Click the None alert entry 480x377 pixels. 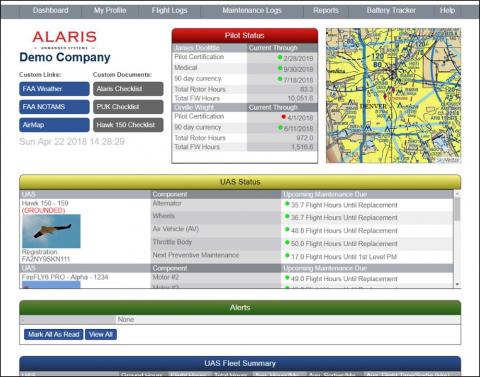pos(126,320)
